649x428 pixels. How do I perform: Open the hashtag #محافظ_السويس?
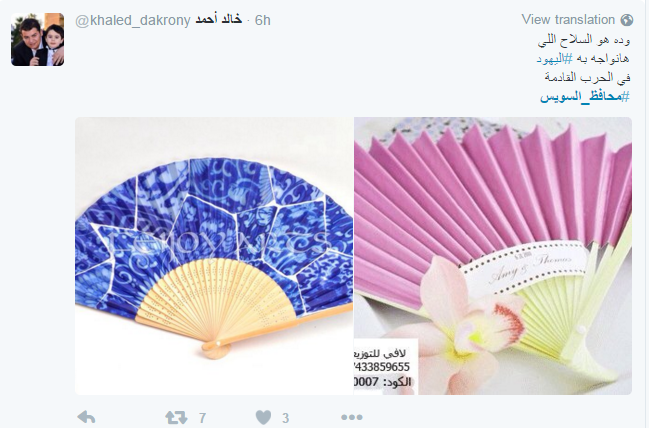coord(585,96)
